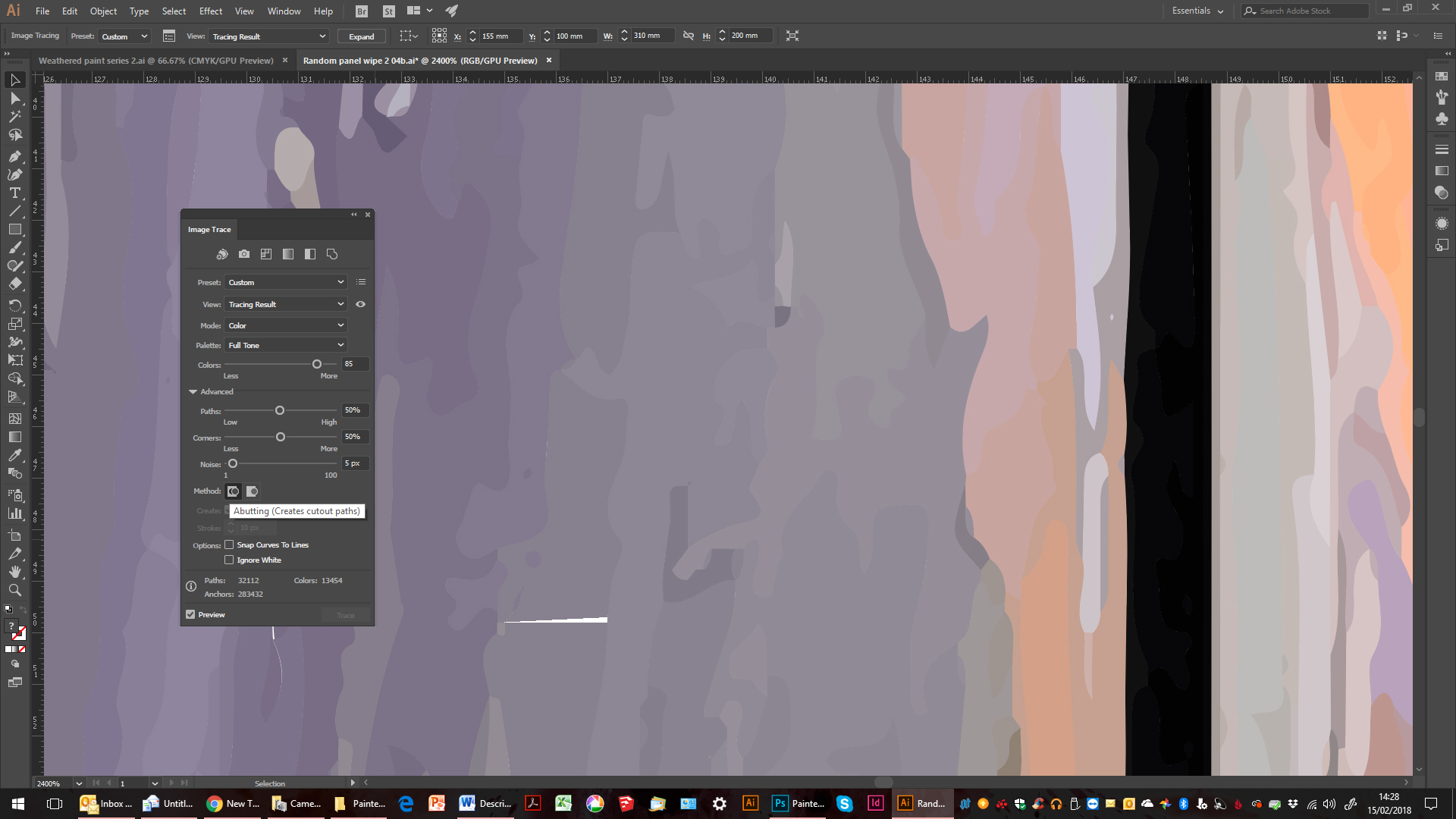Screen dimensions: 1456x819
Task: Switch to Random panel wipe 2 04b.ai tab
Action: 420,61
